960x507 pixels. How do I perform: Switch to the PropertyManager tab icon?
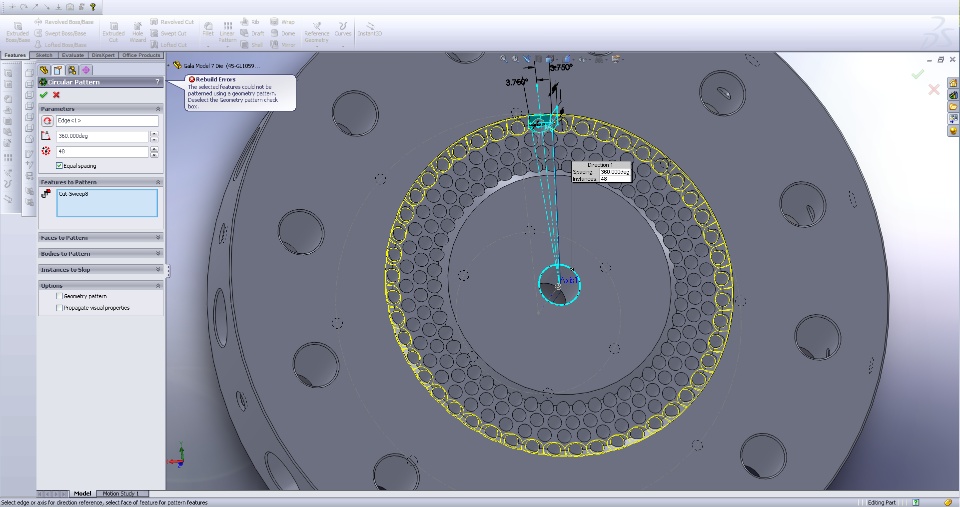click(x=58, y=70)
